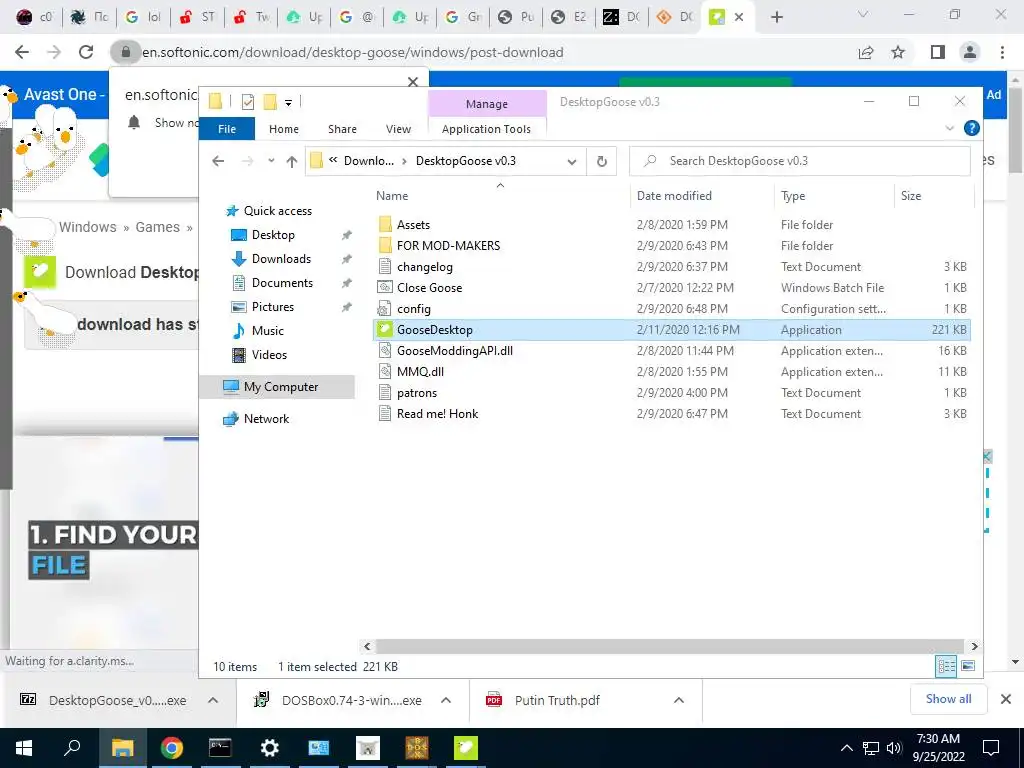Switch to the View ribbon tab

point(398,129)
